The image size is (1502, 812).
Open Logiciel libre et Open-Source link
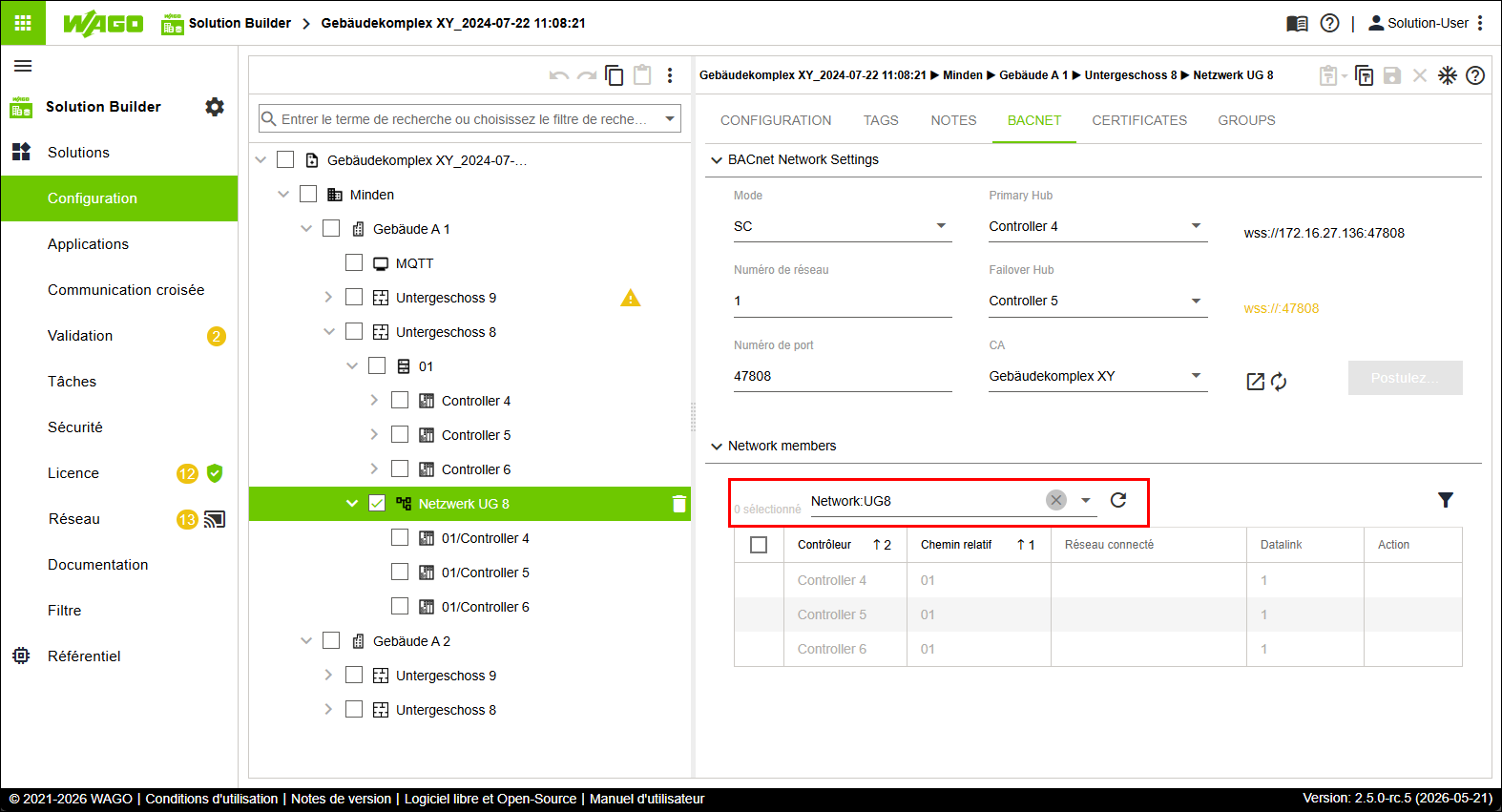pos(490,799)
